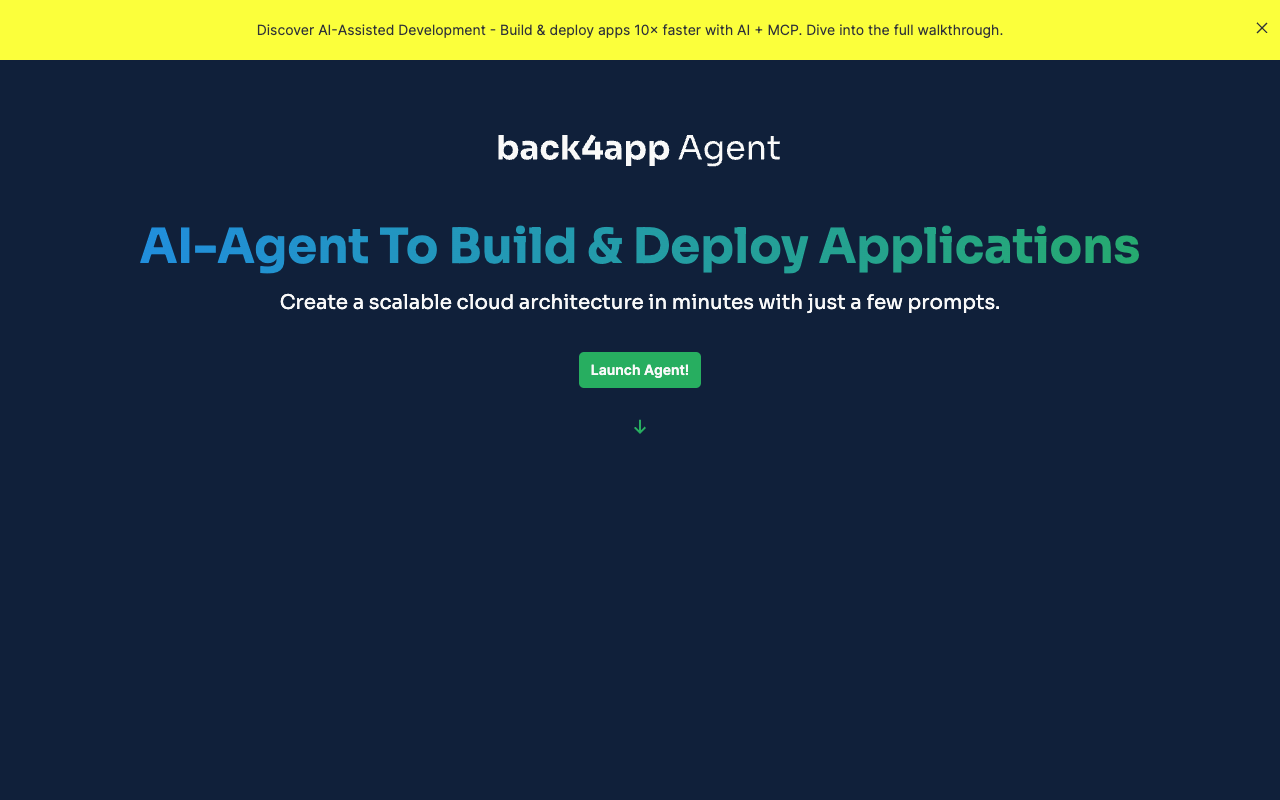Click the Launch Agent! button
The width and height of the screenshot is (1280, 800).
pos(640,370)
